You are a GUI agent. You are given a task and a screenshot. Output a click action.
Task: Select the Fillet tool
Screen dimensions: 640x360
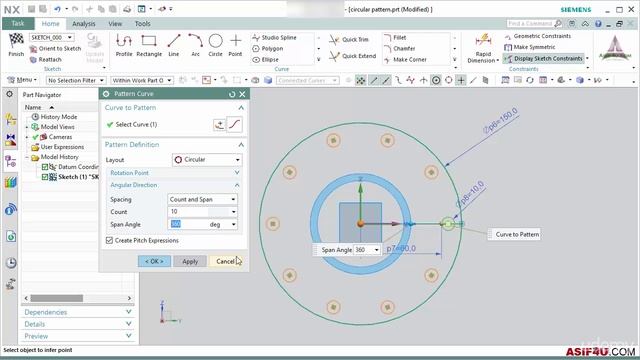(x=395, y=38)
